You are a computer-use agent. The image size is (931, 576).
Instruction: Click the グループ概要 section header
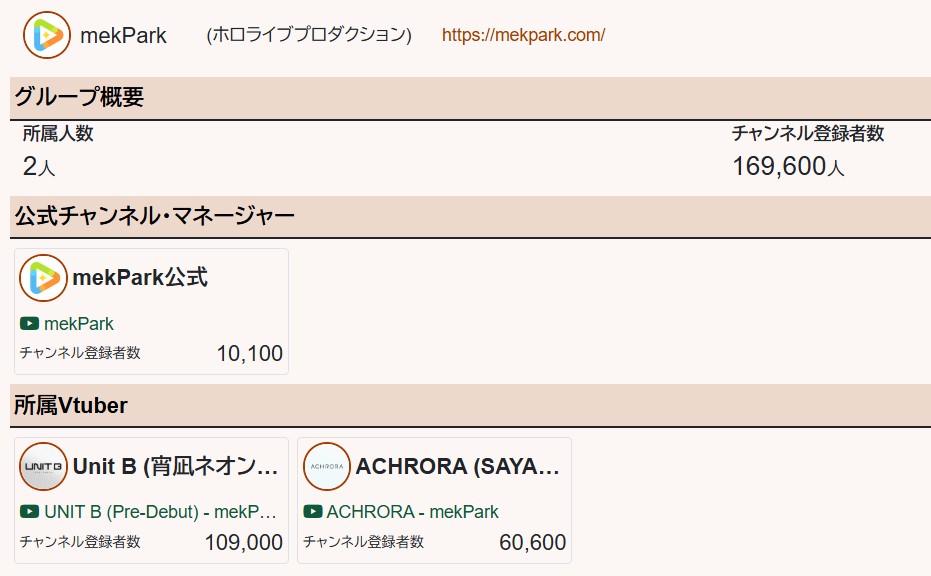470,97
